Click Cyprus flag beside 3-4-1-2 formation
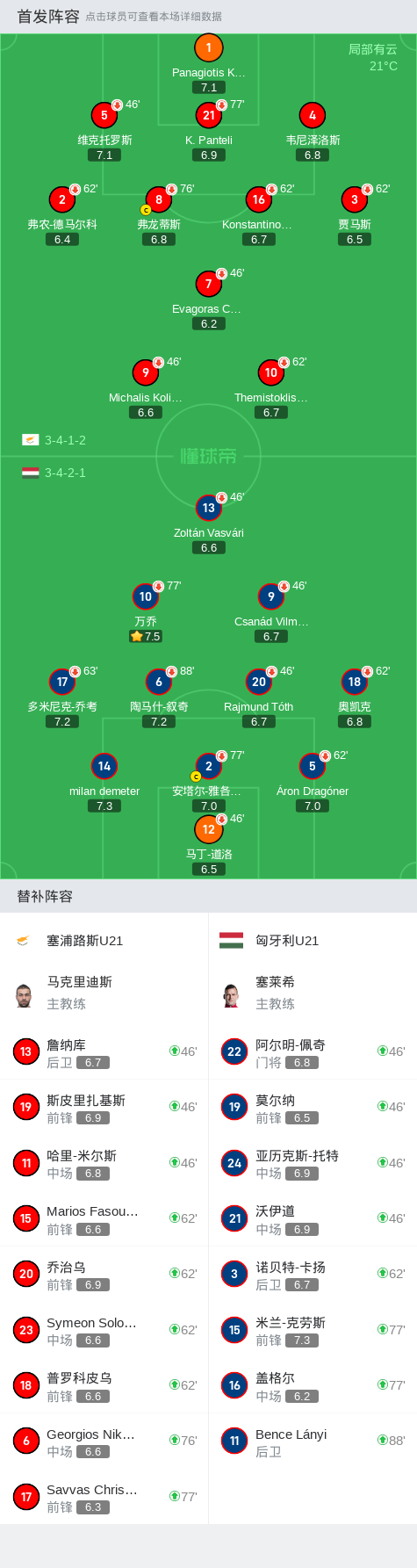Viewport: 417px width, 1568px height. pos(30,440)
